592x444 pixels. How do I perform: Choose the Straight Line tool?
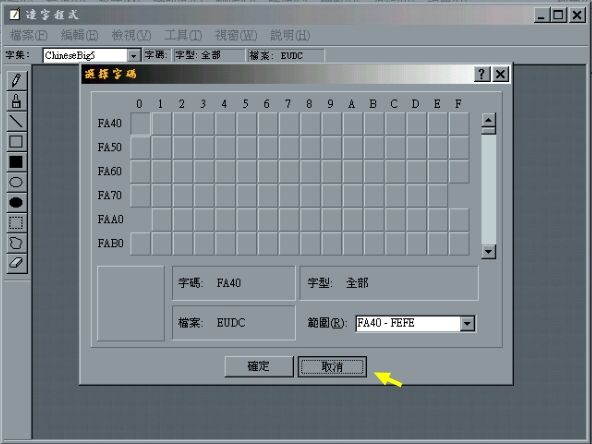pos(16,121)
